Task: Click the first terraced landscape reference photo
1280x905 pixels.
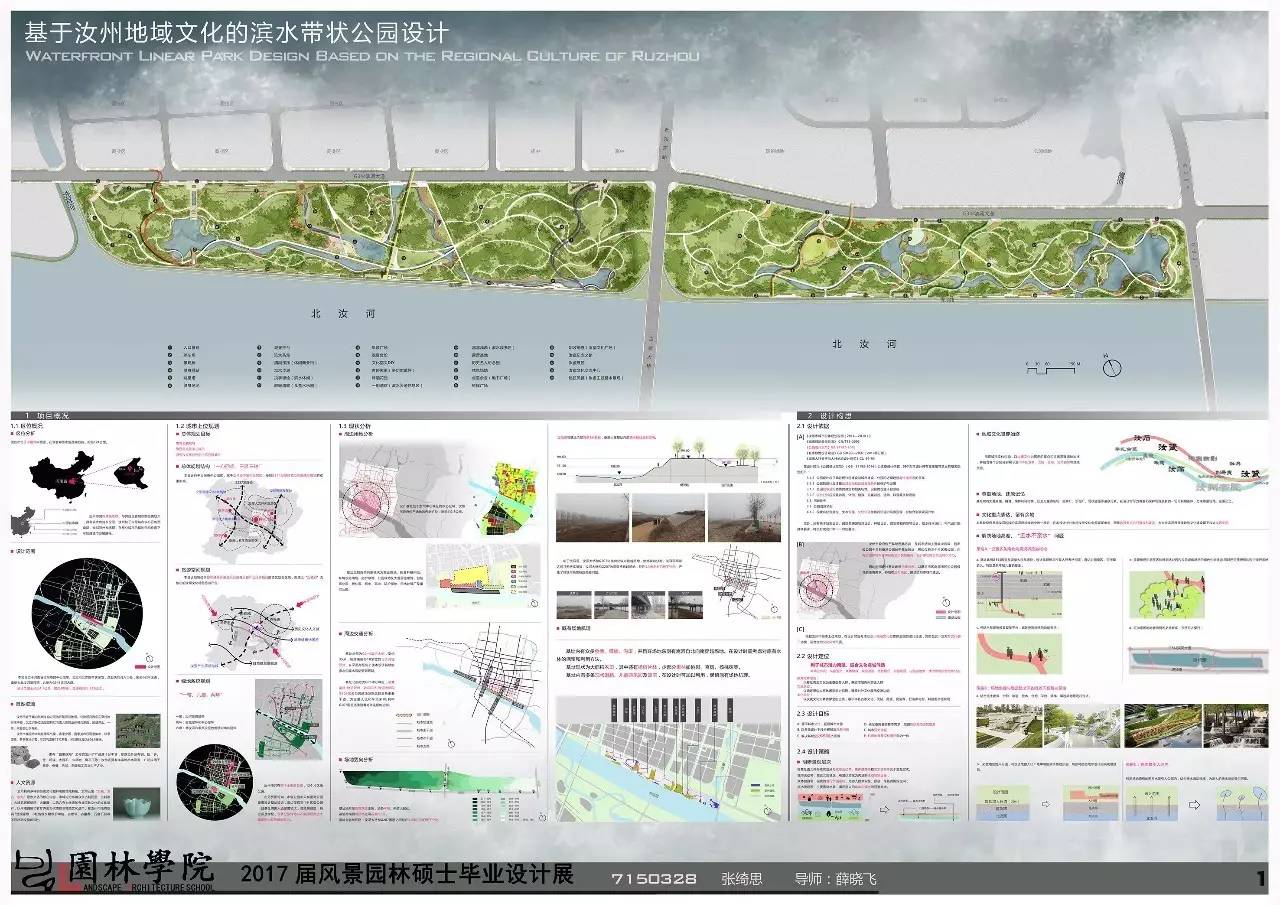Action: coord(1008,725)
